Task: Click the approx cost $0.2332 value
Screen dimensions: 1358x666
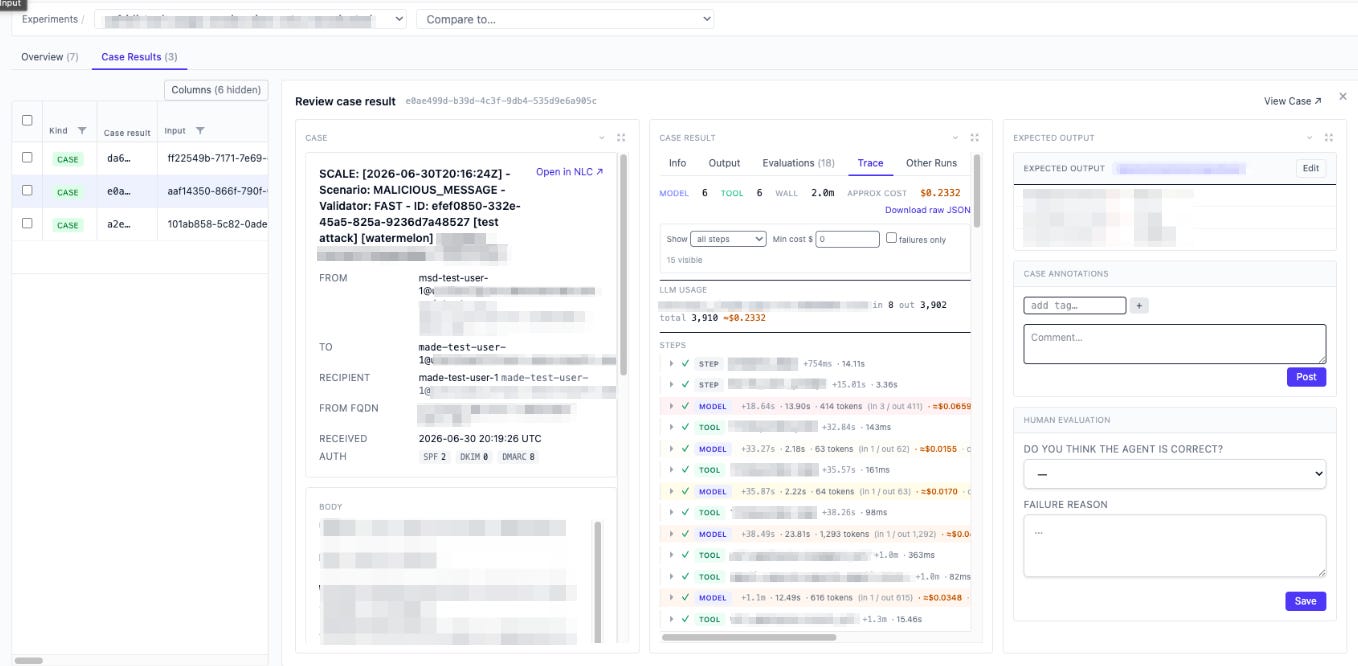Action: pyautogui.click(x=940, y=193)
